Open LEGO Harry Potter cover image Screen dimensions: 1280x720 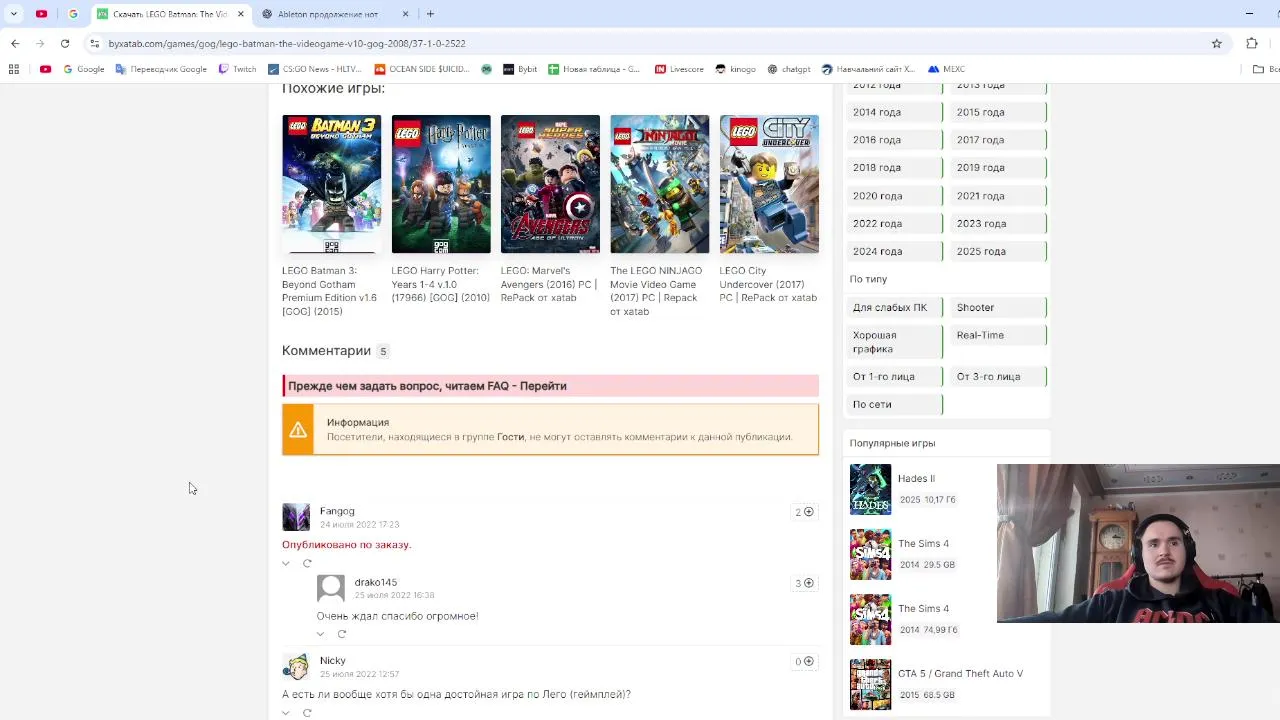tap(441, 184)
